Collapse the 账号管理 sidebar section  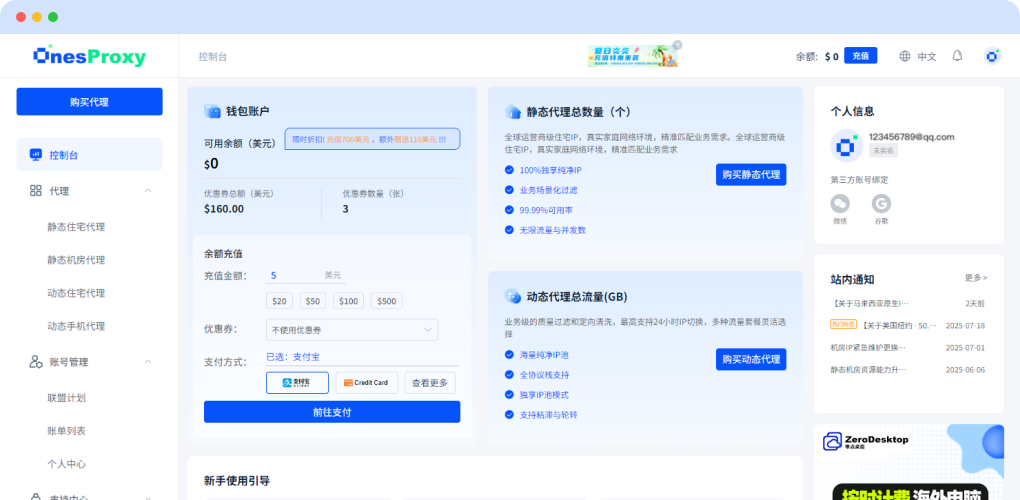click(148, 361)
